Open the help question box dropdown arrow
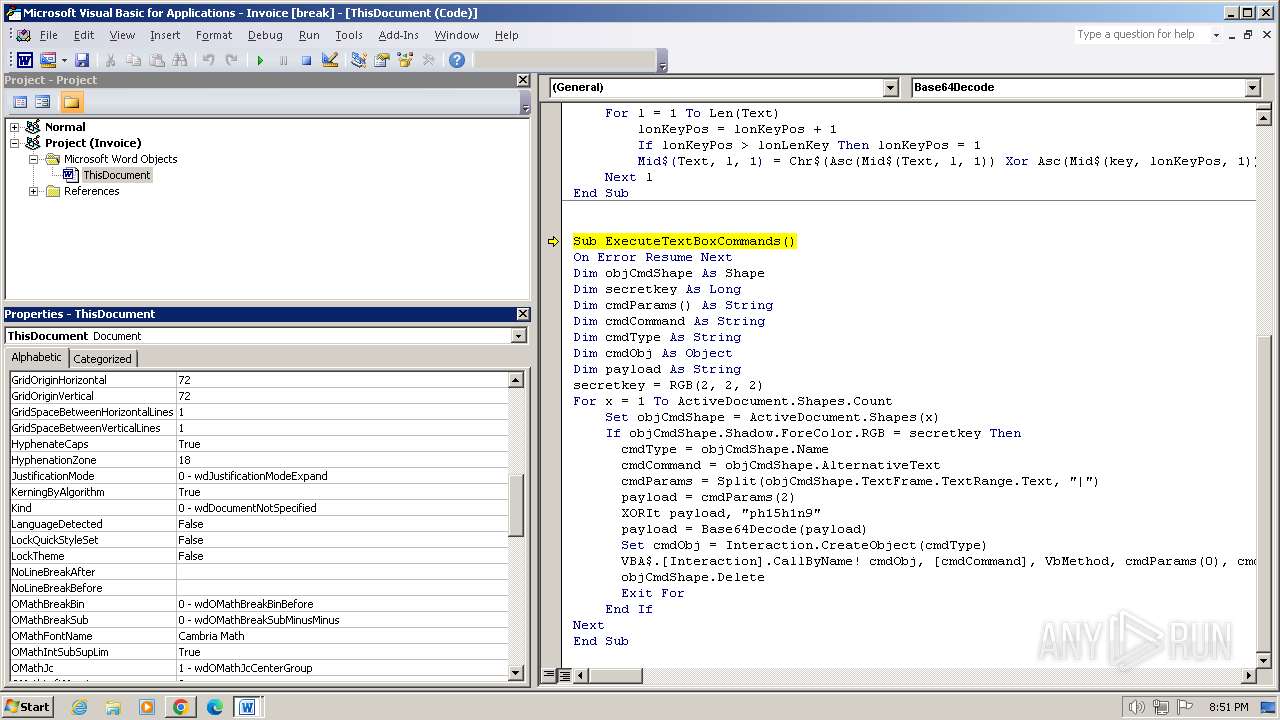Viewport: 1280px width, 720px height. coord(1216,34)
